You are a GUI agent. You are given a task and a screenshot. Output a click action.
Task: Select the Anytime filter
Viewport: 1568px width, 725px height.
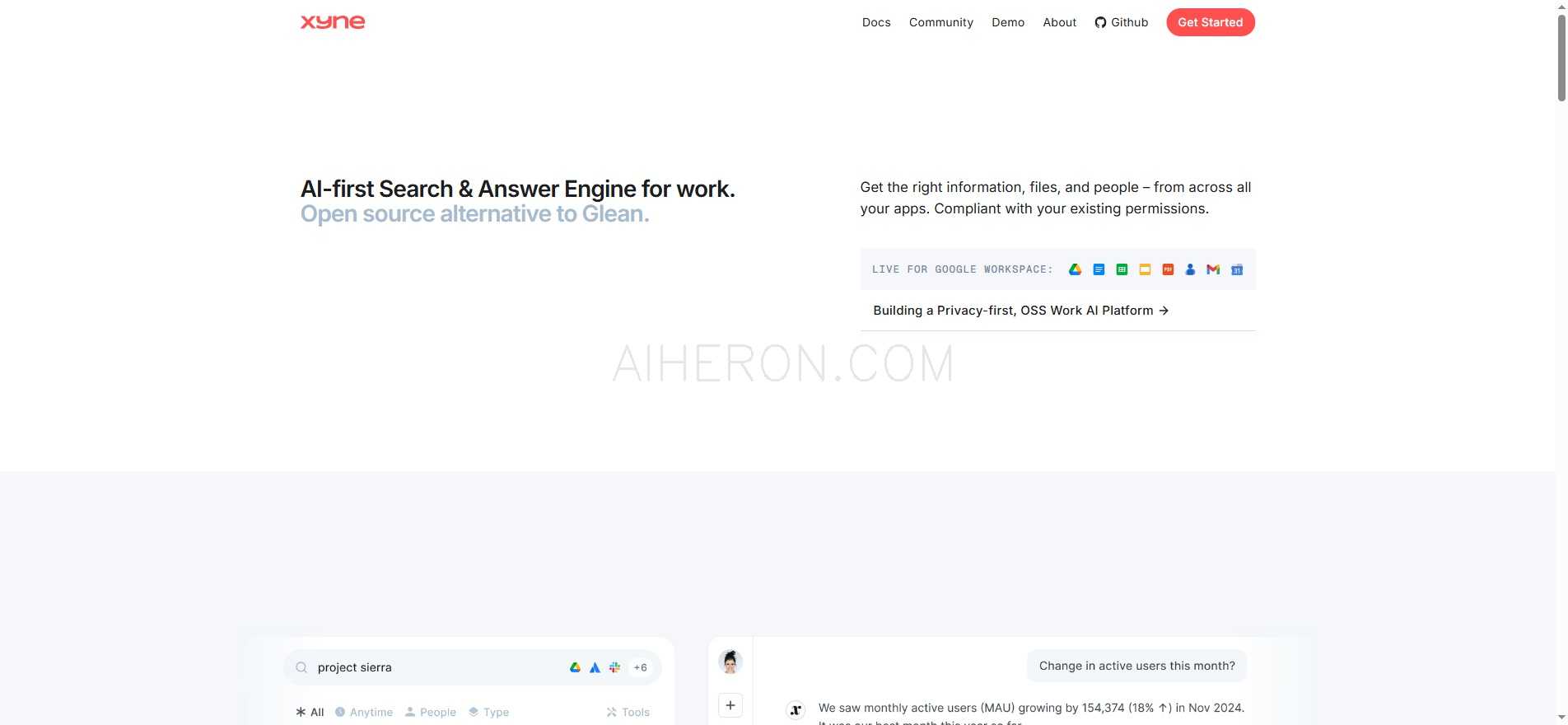[x=364, y=712]
